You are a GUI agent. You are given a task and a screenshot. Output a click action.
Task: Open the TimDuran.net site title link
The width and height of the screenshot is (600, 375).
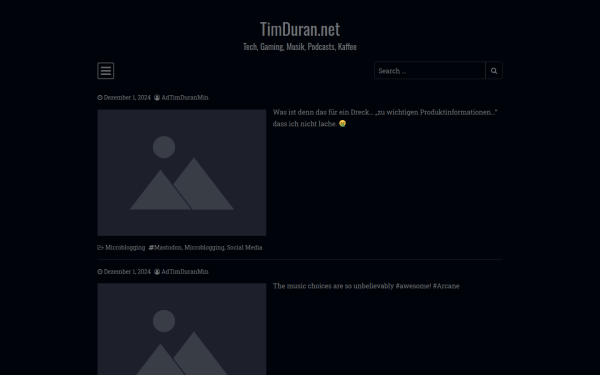click(300, 29)
